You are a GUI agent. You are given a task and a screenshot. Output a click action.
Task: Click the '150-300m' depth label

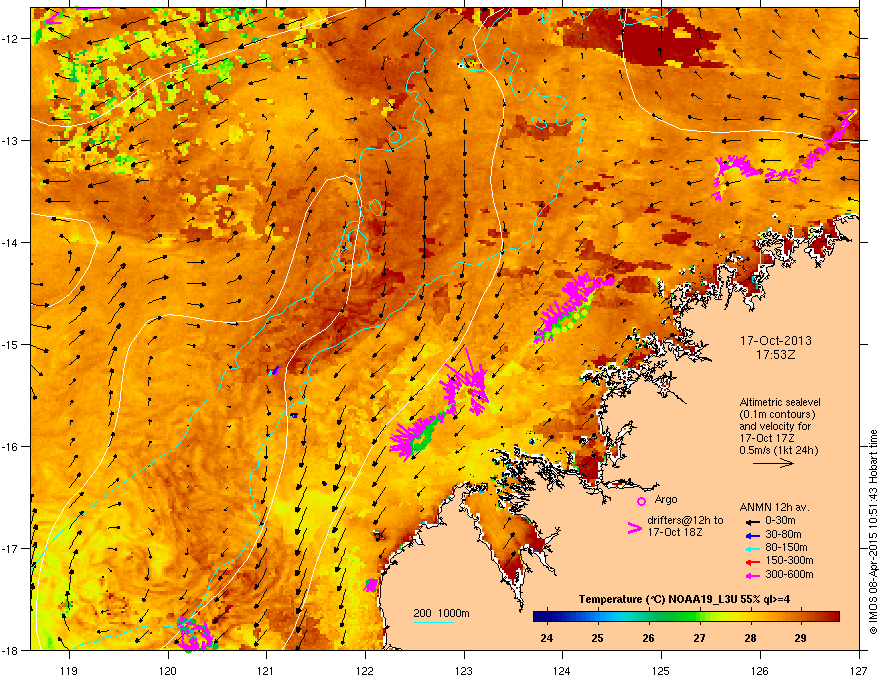(x=789, y=560)
